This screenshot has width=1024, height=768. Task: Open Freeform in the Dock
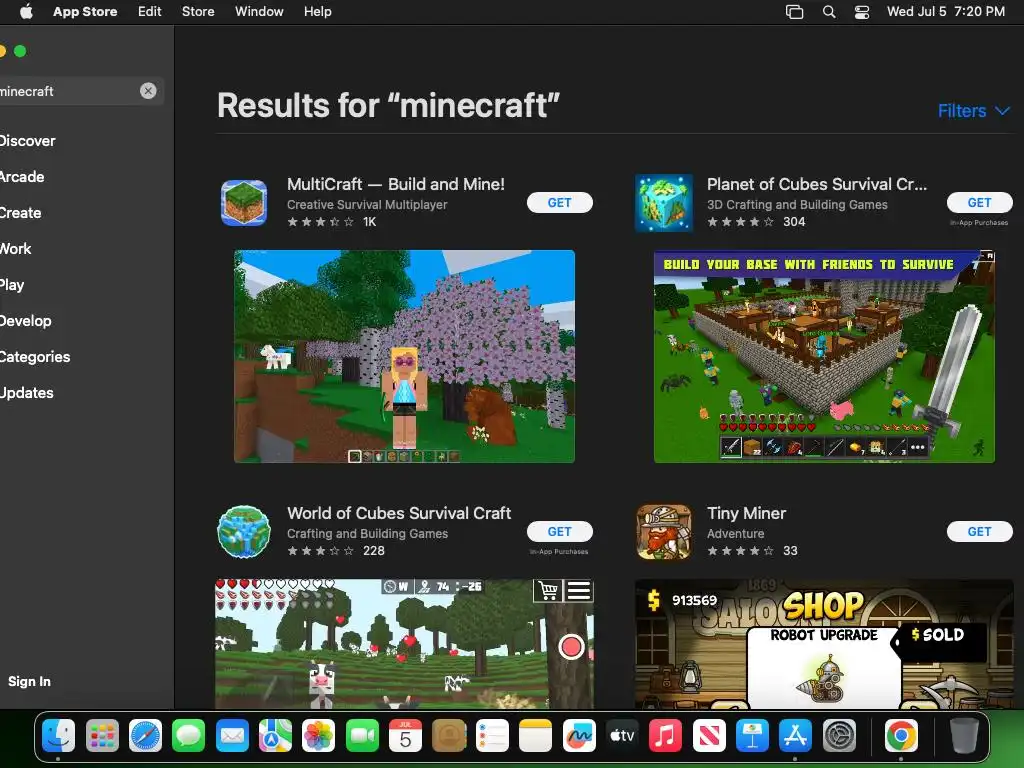click(x=579, y=737)
